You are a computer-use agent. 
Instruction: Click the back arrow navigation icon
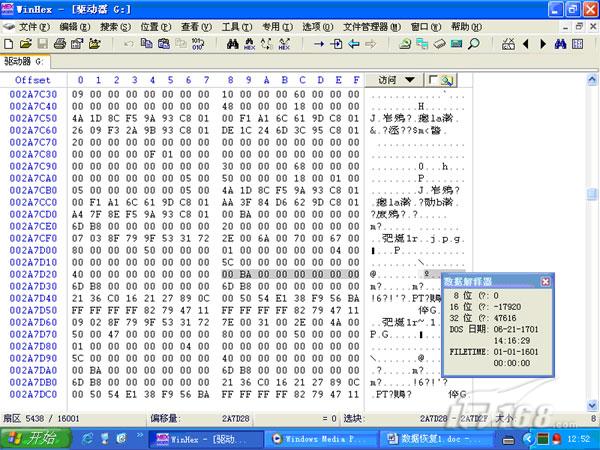[x=353, y=44]
